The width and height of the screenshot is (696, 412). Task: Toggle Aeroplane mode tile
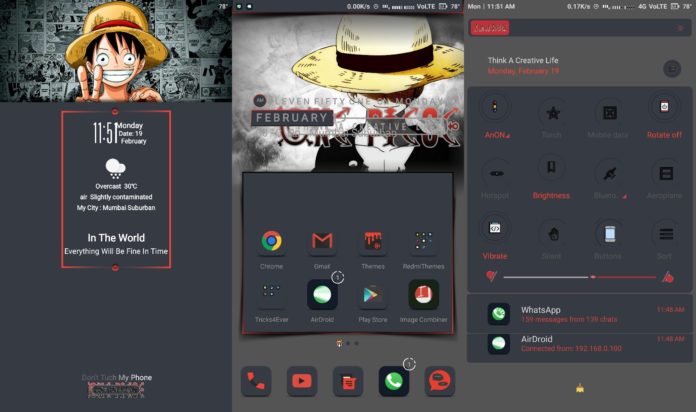pyautogui.click(x=665, y=173)
